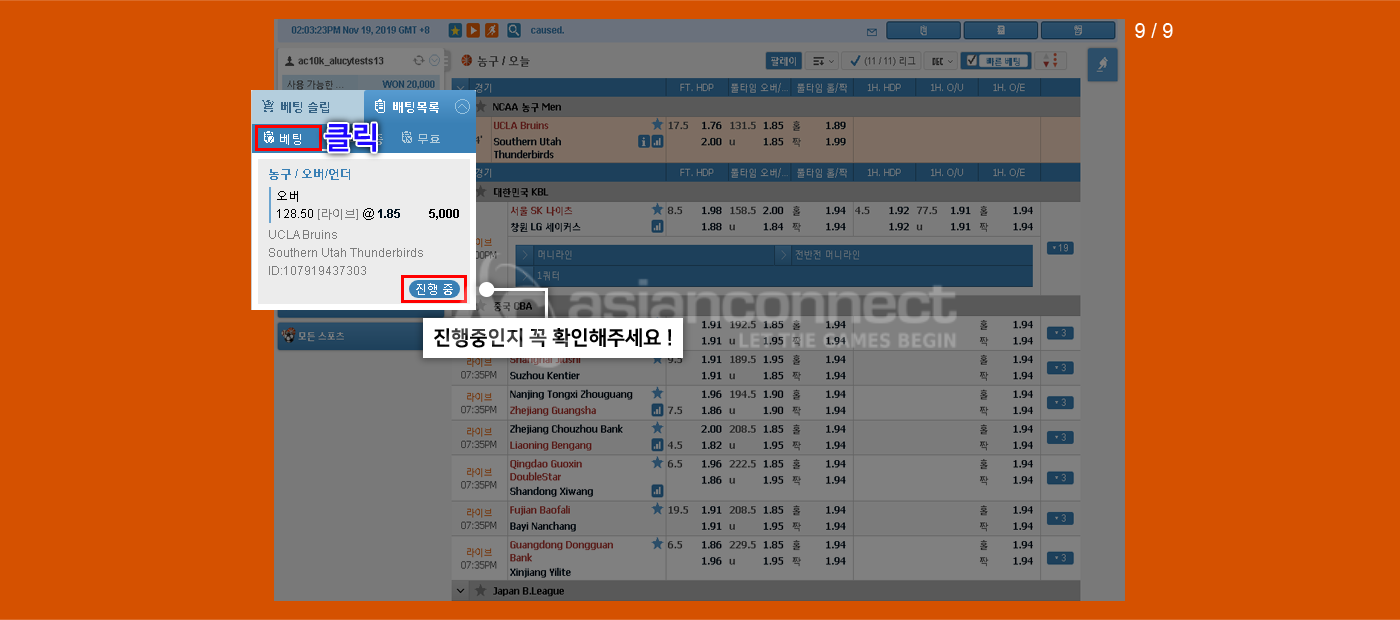Expand account details chevron beside username
The image size is (1400, 620).
434,61
